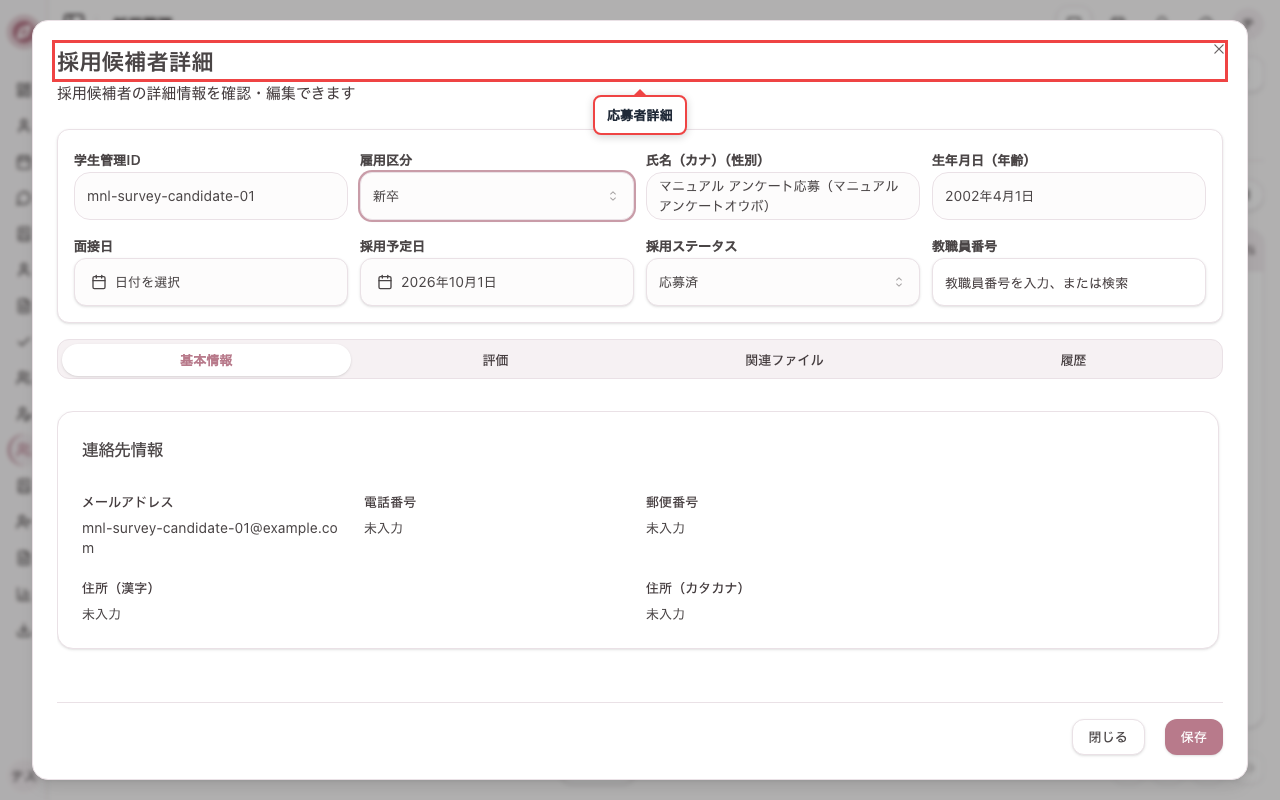
Task: Switch to the 履歴 tab
Action: click(x=1073, y=360)
